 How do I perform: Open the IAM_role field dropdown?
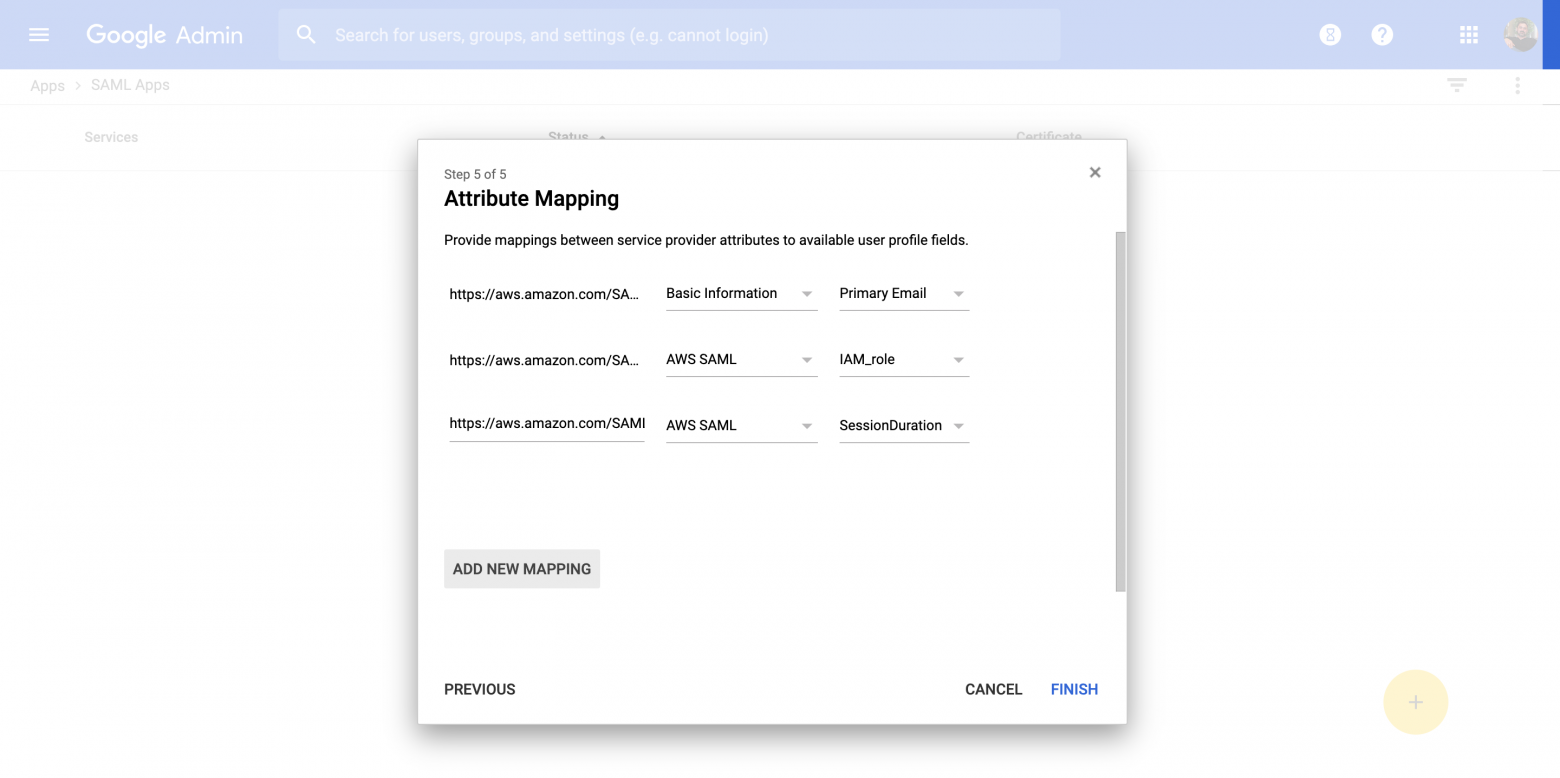tap(903, 359)
